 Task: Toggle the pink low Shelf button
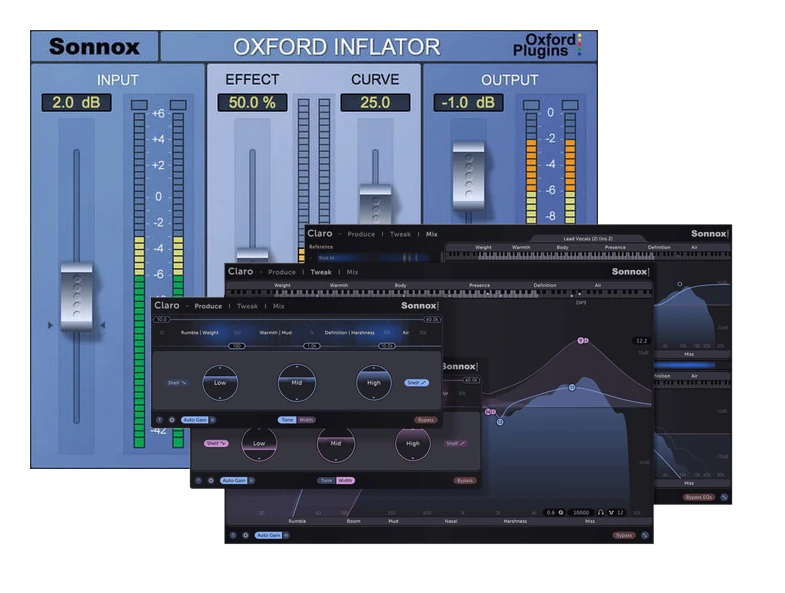[x=216, y=443]
